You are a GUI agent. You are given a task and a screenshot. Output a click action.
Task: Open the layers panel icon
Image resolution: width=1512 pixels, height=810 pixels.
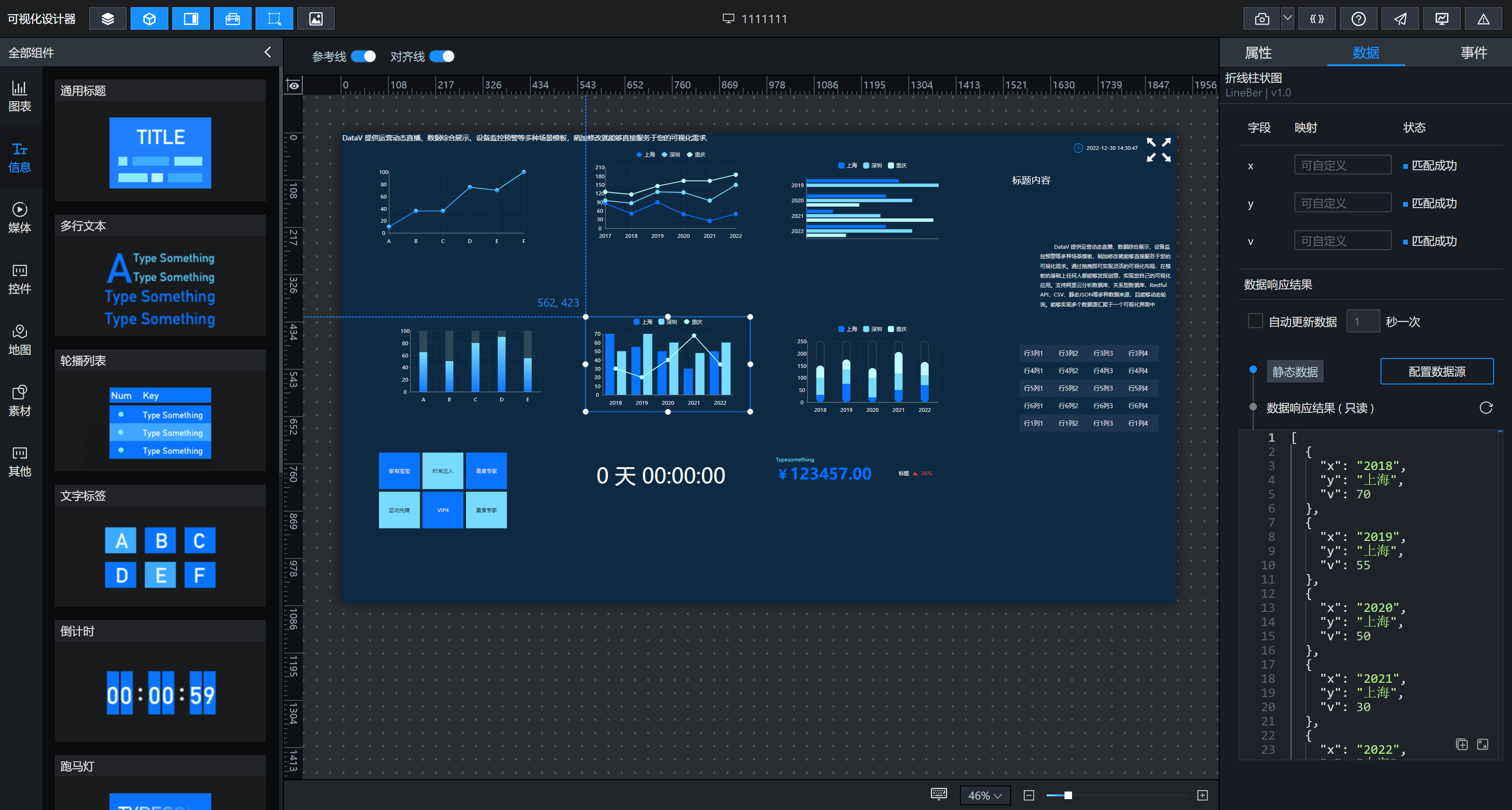(107, 19)
